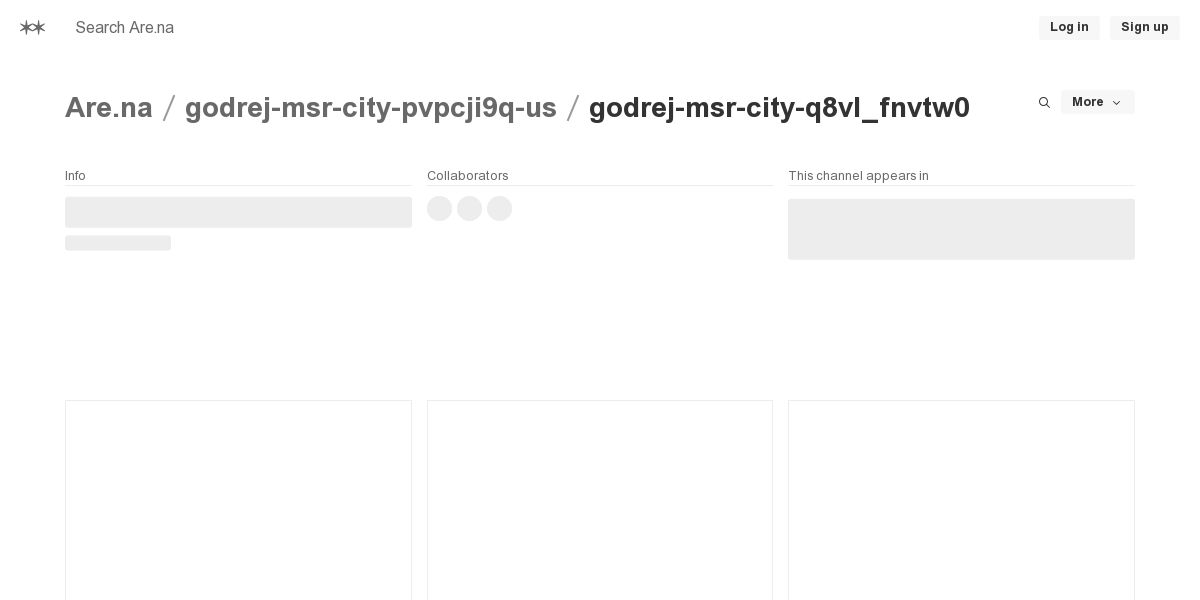Viewport: 1200px width, 600px height.
Task: Open the channel search magnifier icon
Action: pyautogui.click(x=1044, y=102)
